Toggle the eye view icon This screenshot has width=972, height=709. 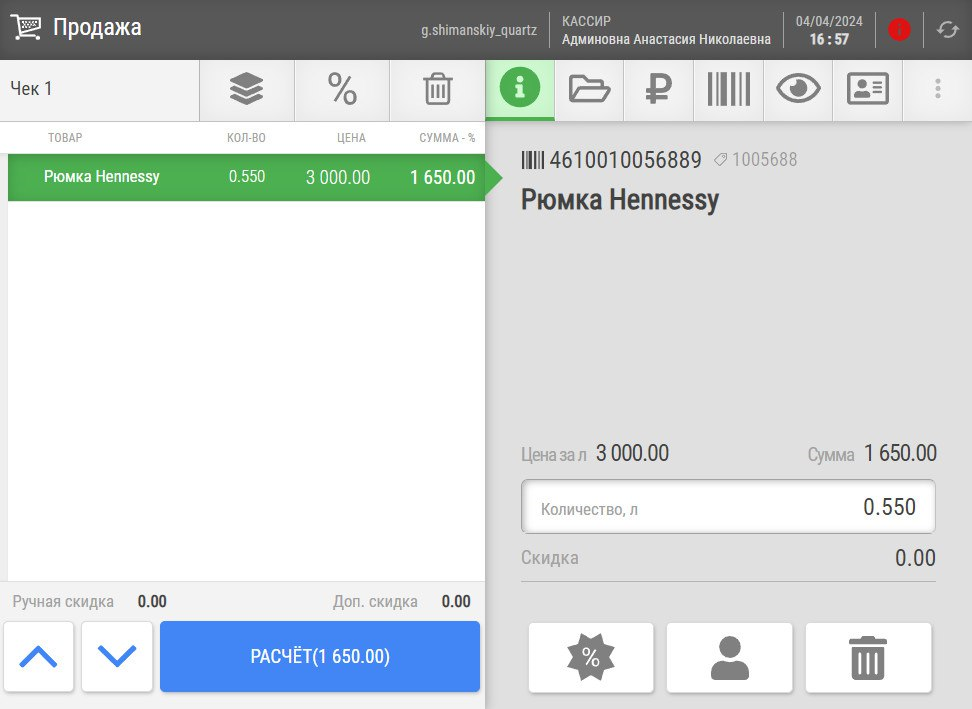(798, 89)
